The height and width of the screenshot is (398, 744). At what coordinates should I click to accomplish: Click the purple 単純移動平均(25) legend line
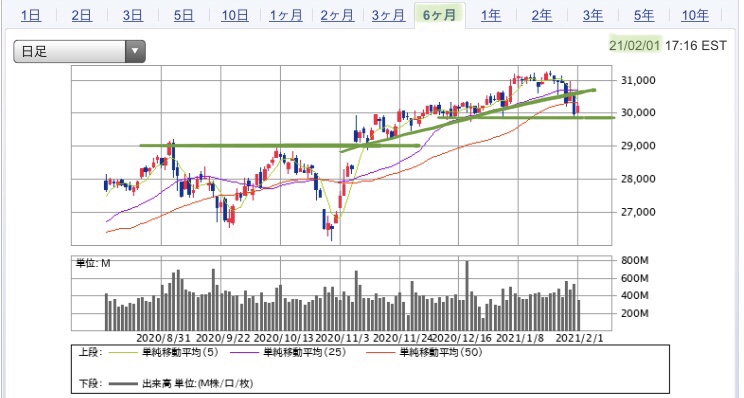[245, 352]
